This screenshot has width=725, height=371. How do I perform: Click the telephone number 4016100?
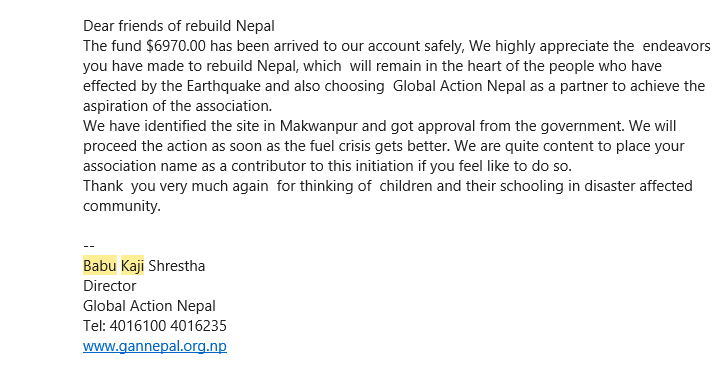(x=138, y=326)
